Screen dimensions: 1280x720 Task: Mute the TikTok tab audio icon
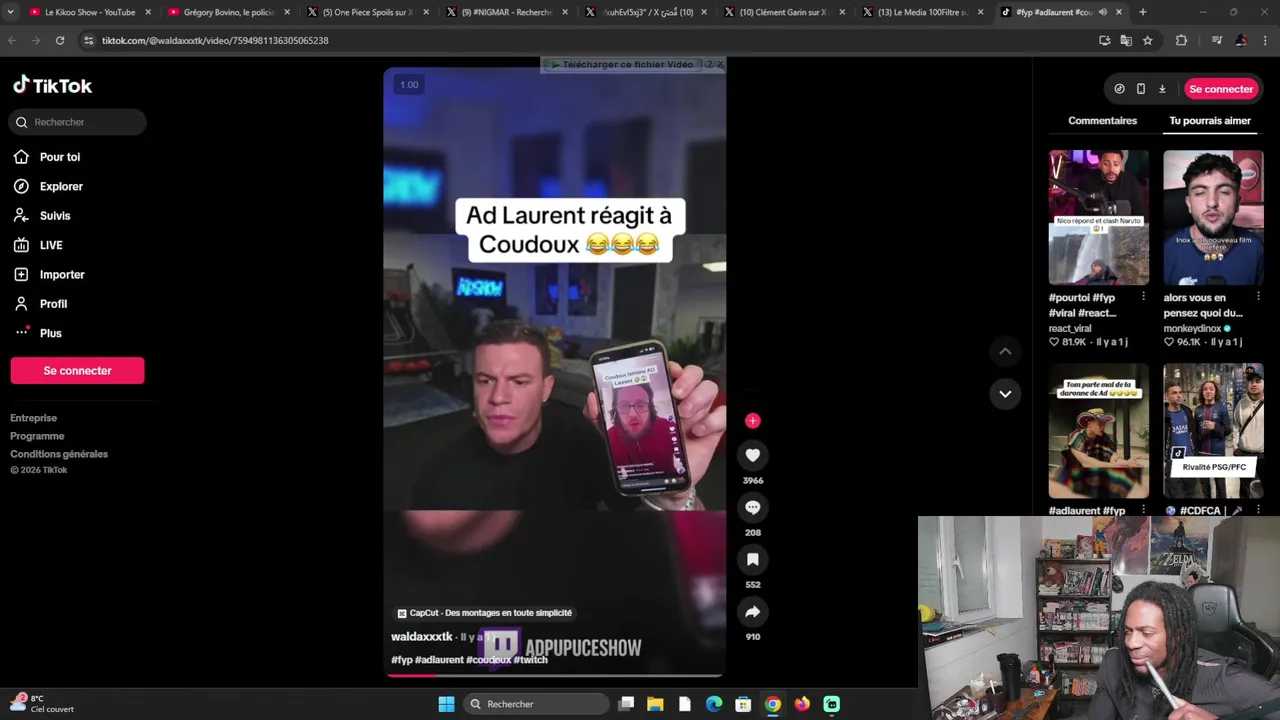[1103, 12]
